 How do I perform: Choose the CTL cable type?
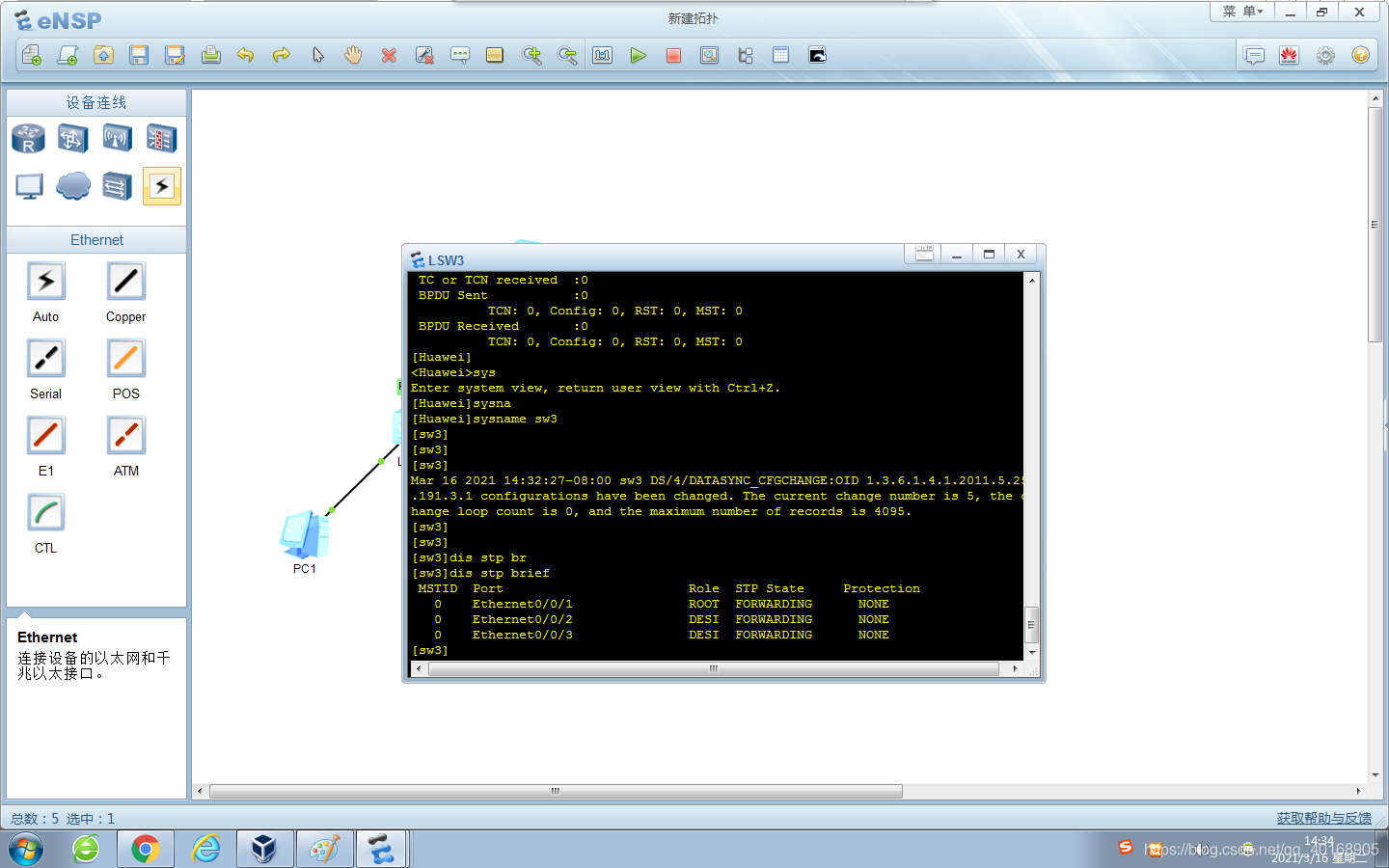[45, 513]
